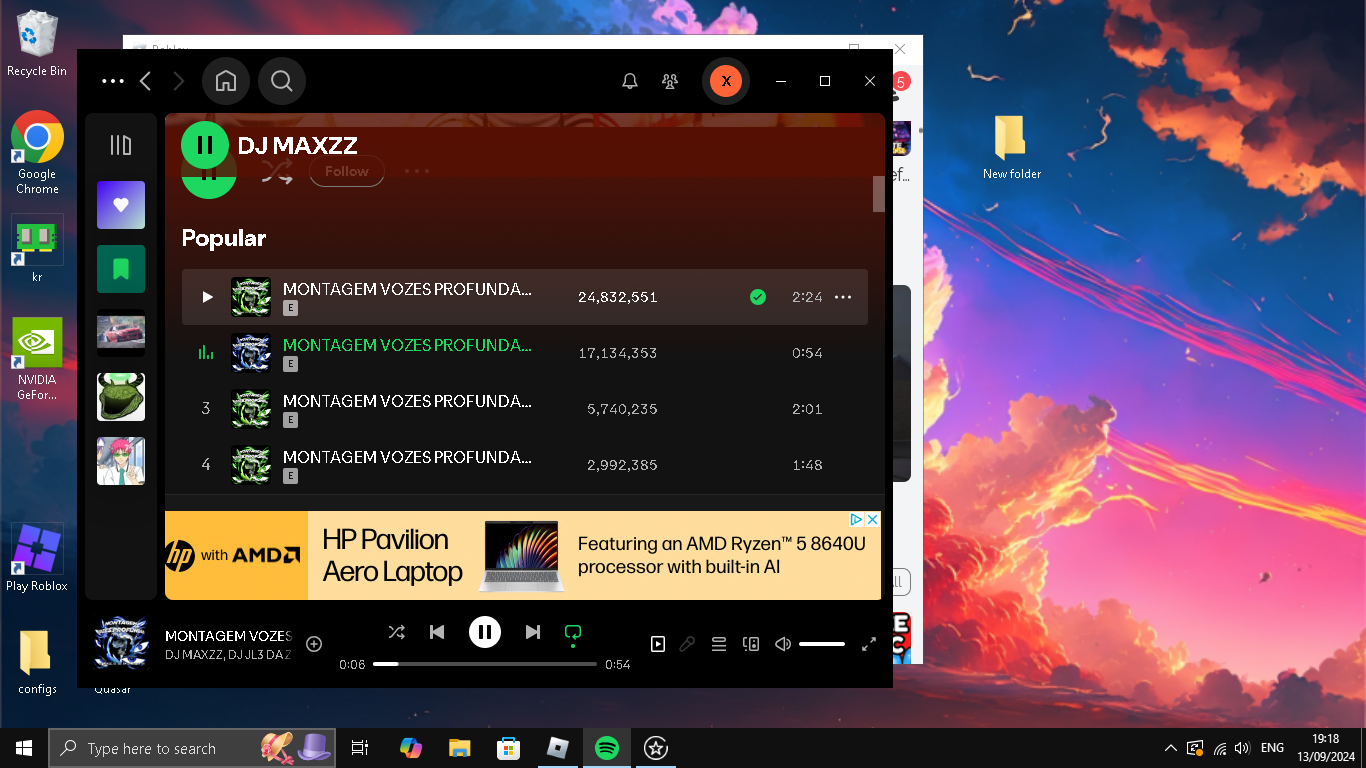
Task: Adjust the Spotify volume slider
Action: click(822, 644)
